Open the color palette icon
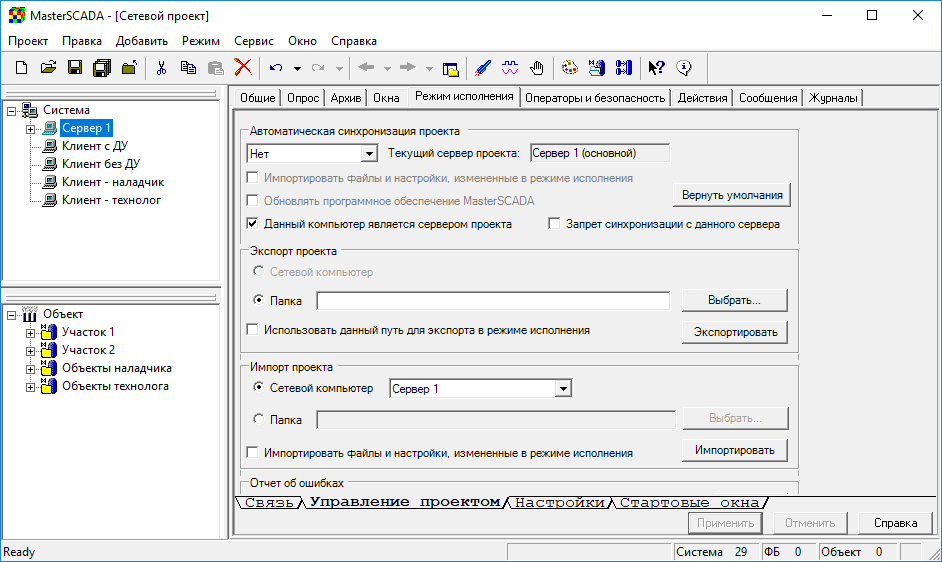942x562 pixels. [570, 68]
